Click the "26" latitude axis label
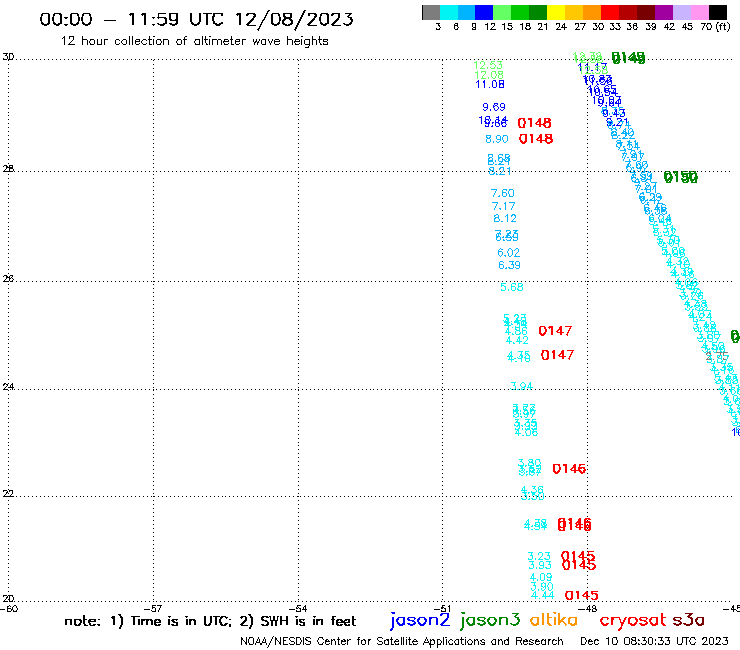740x650 pixels. point(8,279)
